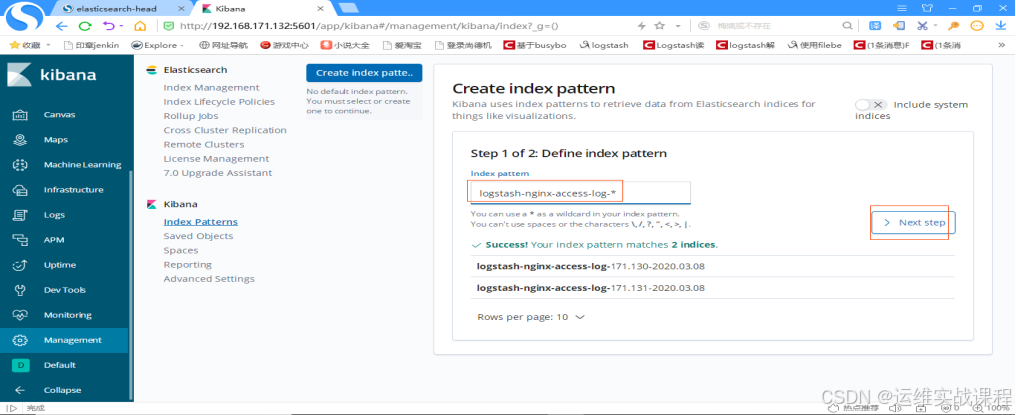The width and height of the screenshot is (1016, 415).
Task: Open Uptime in the sidebar
Action: tap(59, 265)
